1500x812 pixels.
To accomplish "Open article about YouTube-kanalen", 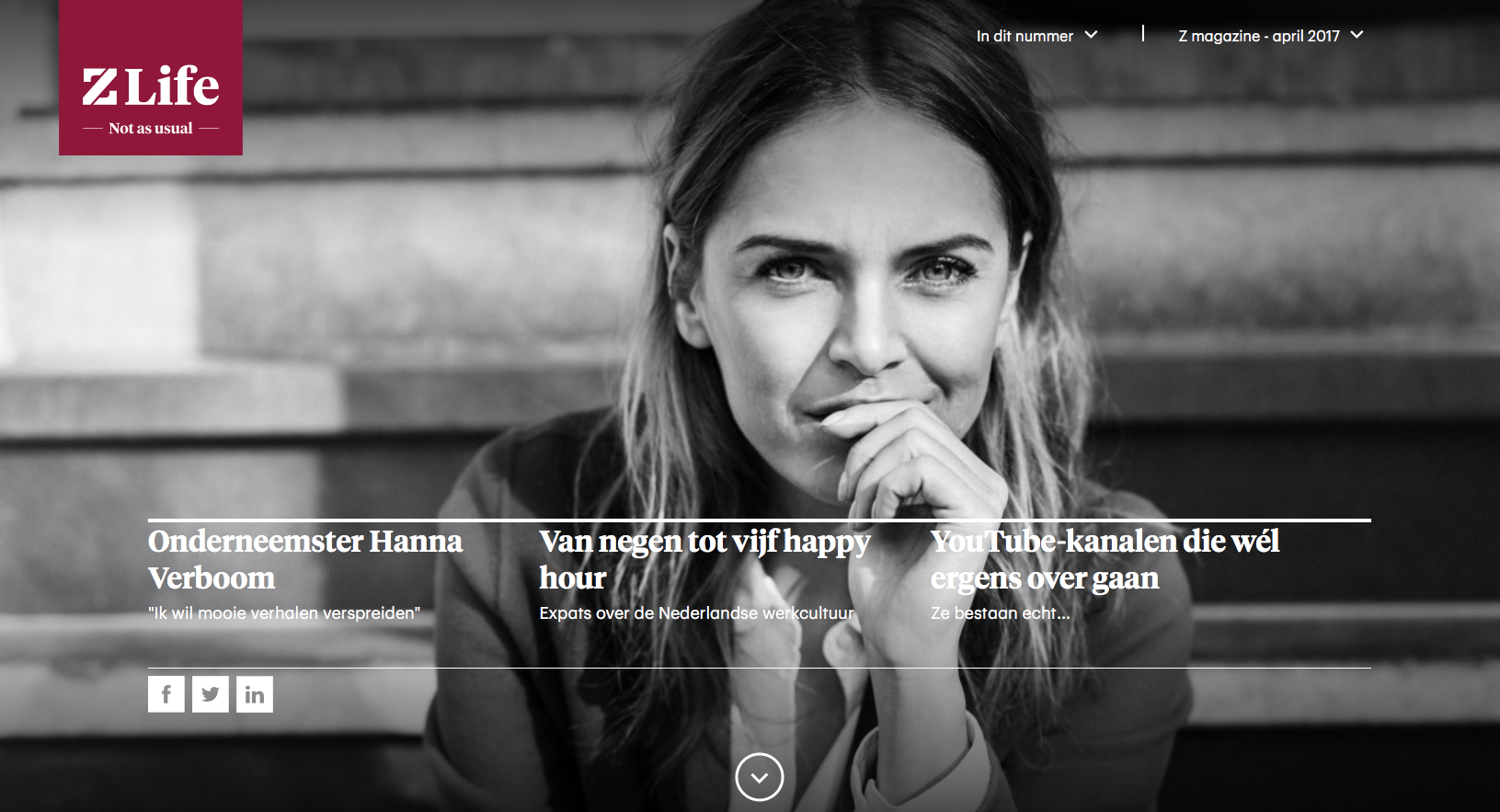I will coord(1105,559).
